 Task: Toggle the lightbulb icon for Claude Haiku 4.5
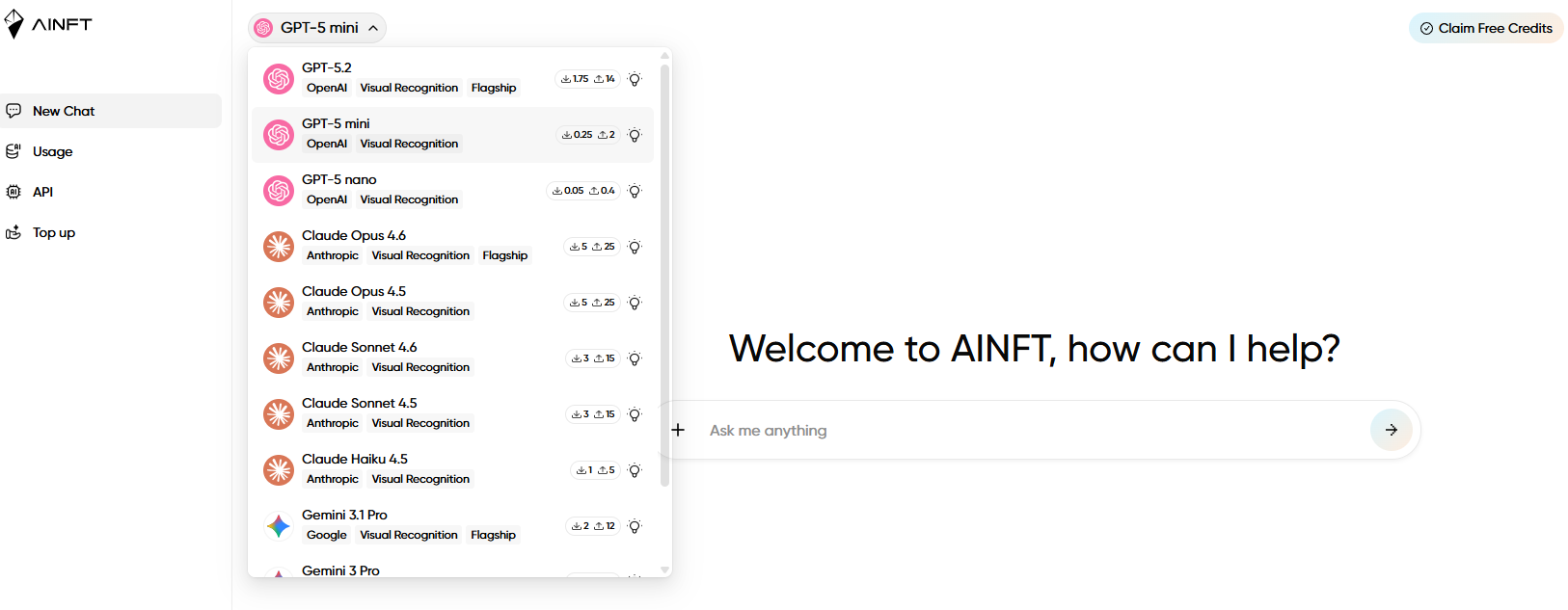635,470
